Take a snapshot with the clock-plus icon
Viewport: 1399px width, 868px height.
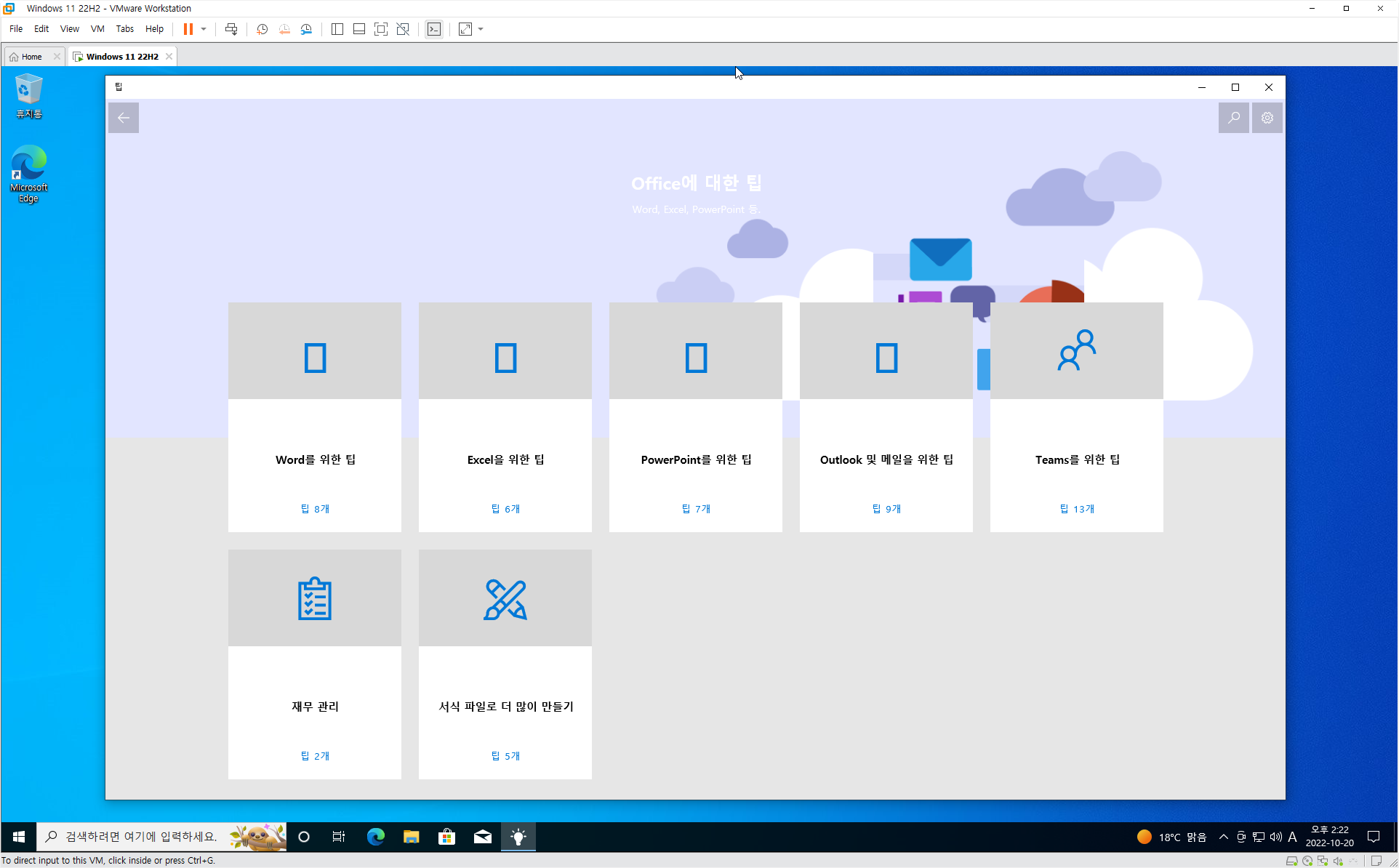click(262, 29)
